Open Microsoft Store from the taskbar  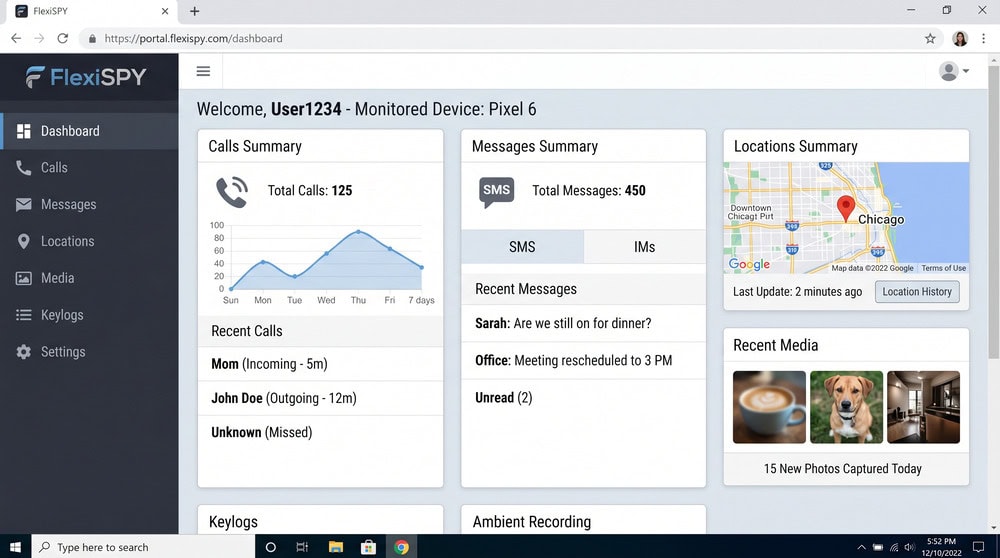click(368, 547)
